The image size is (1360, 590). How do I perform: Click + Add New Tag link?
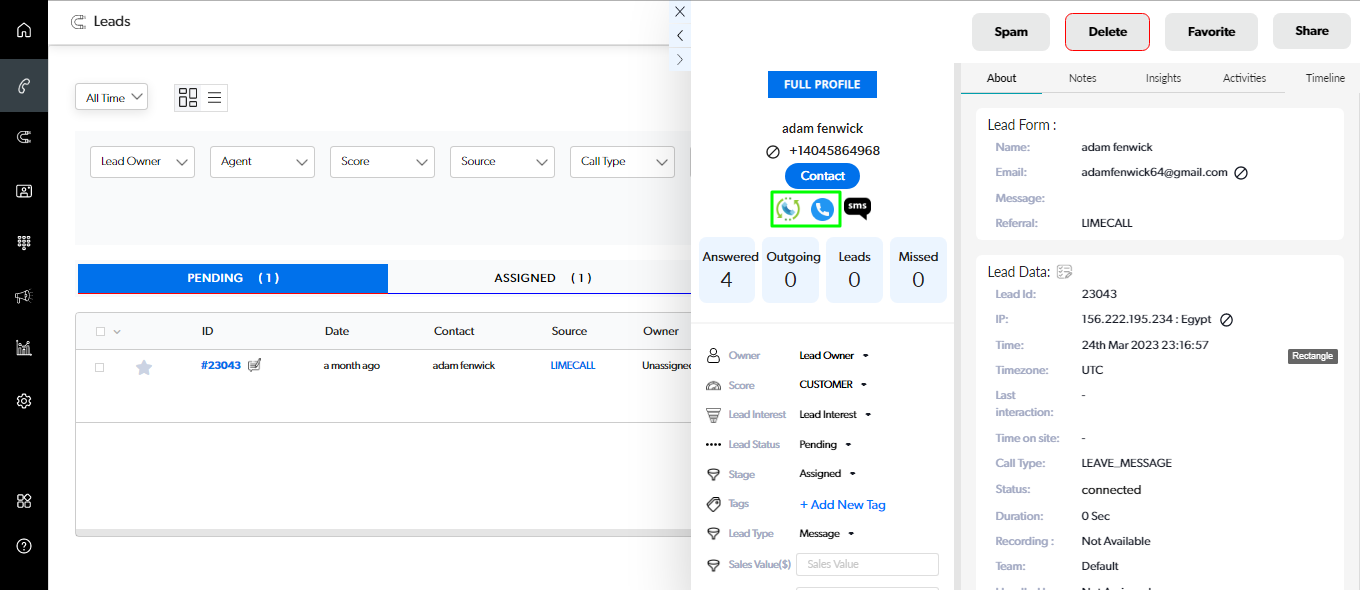click(843, 505)
